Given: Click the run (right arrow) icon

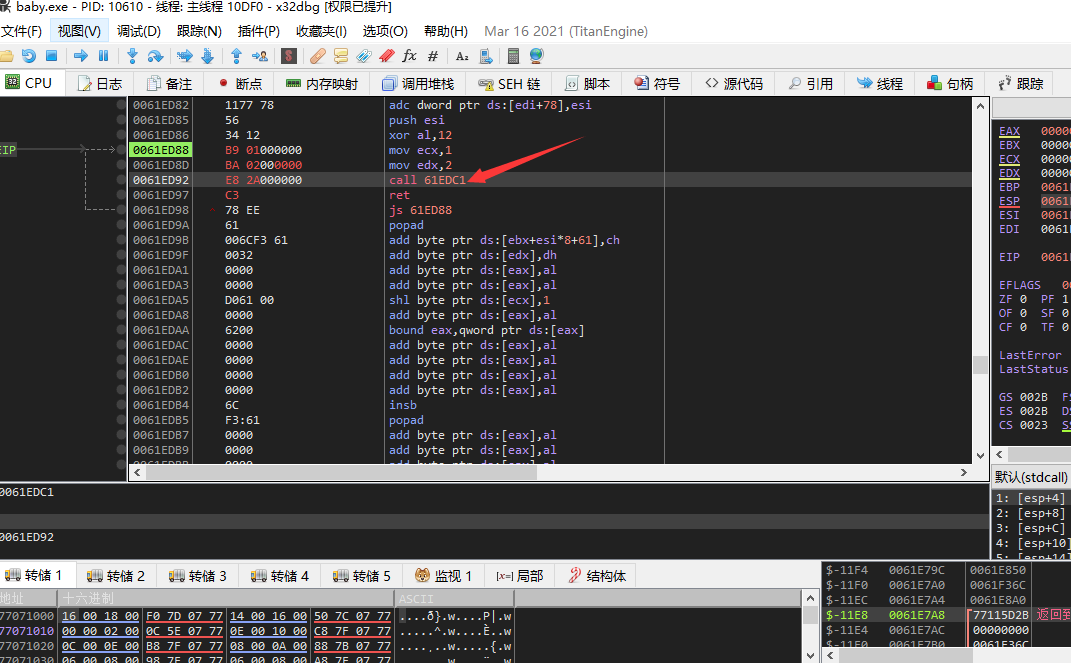Looking at the screenshot, I should click(x=81, y=56).
